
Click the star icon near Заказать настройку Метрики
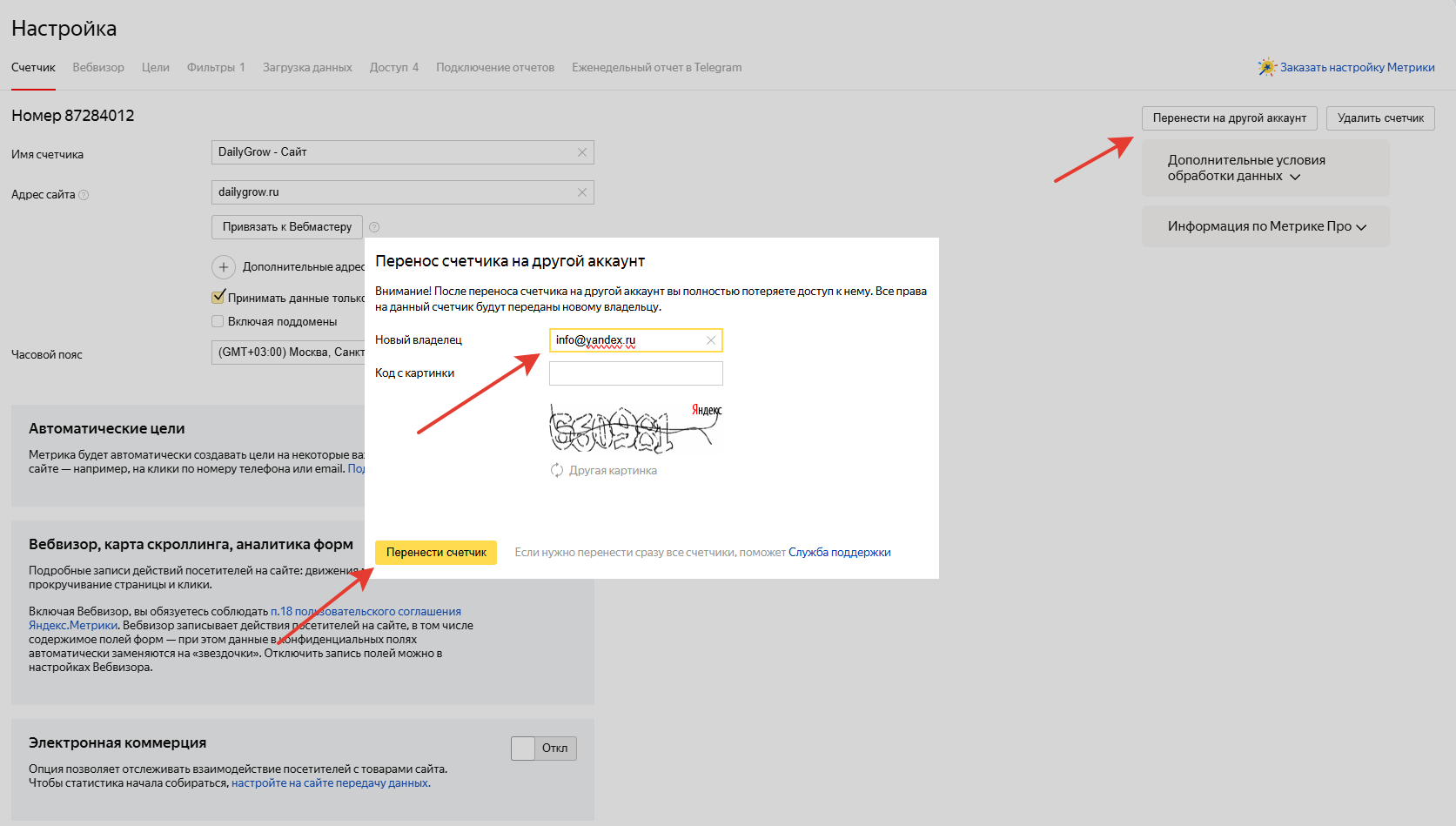pos(1267,67)
